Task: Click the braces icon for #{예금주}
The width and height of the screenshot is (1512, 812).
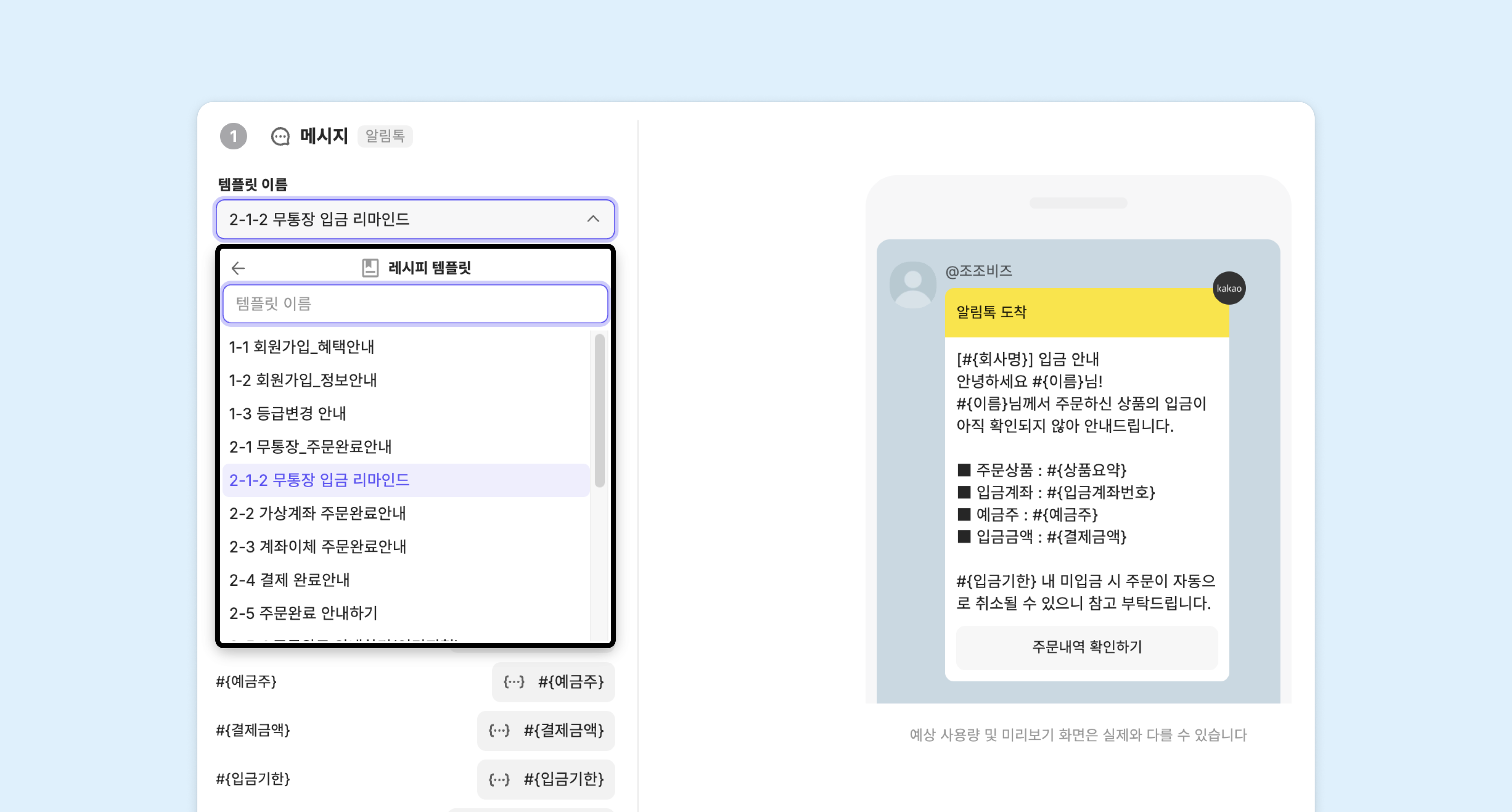Action: (514, 682)
